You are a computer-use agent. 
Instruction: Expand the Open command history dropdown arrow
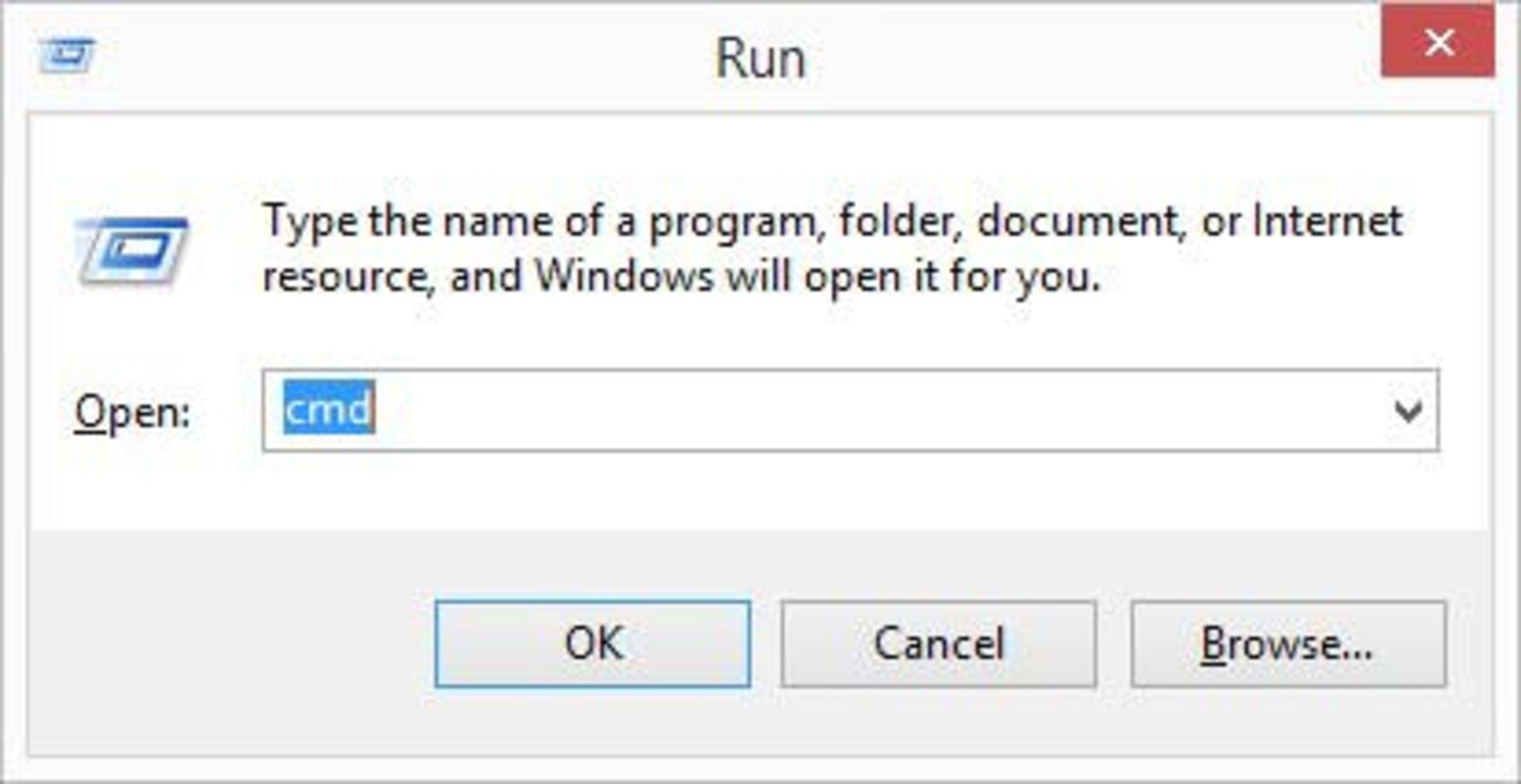pyautogui.click(x=1408, y=411)
